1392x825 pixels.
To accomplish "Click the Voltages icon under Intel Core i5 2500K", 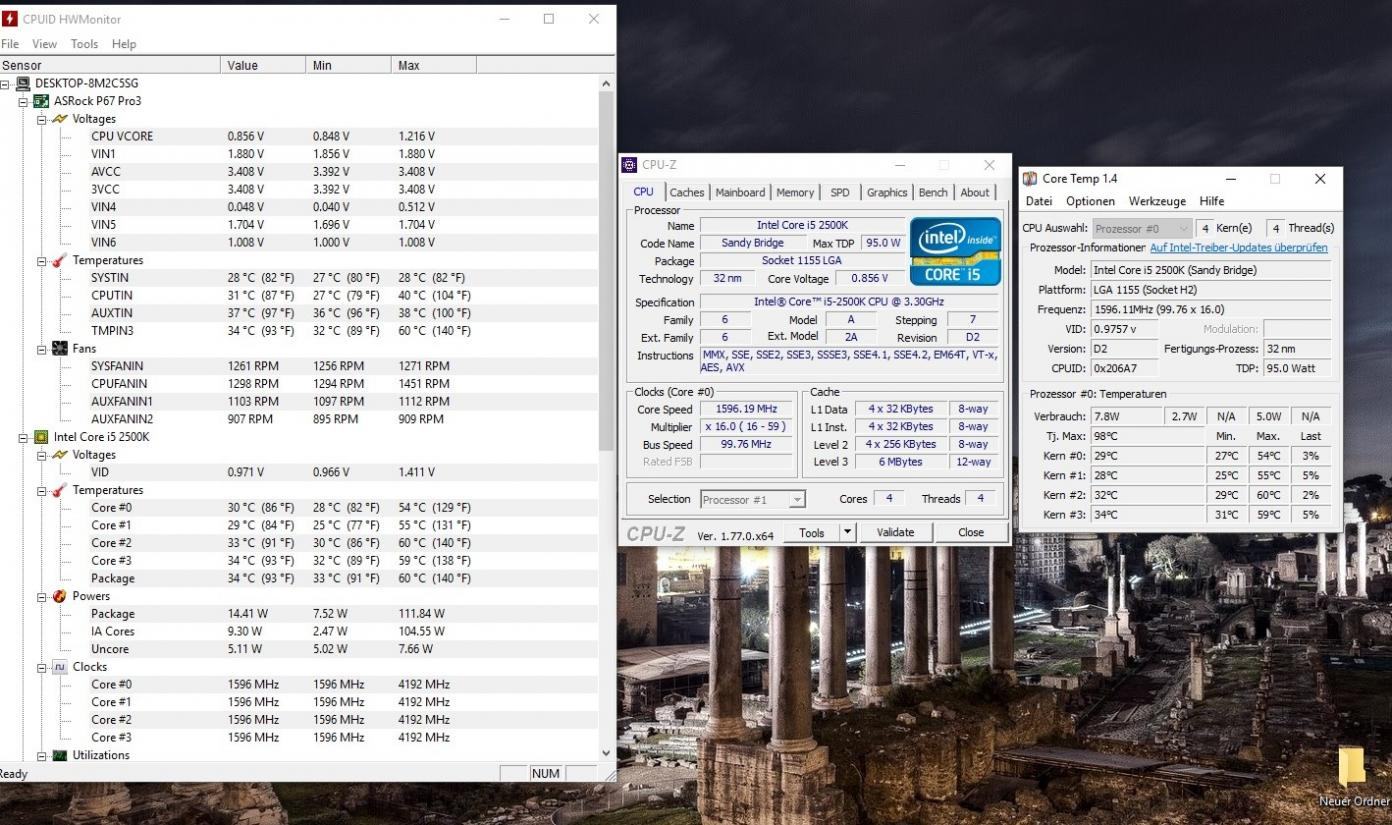I will click(60, 455).
